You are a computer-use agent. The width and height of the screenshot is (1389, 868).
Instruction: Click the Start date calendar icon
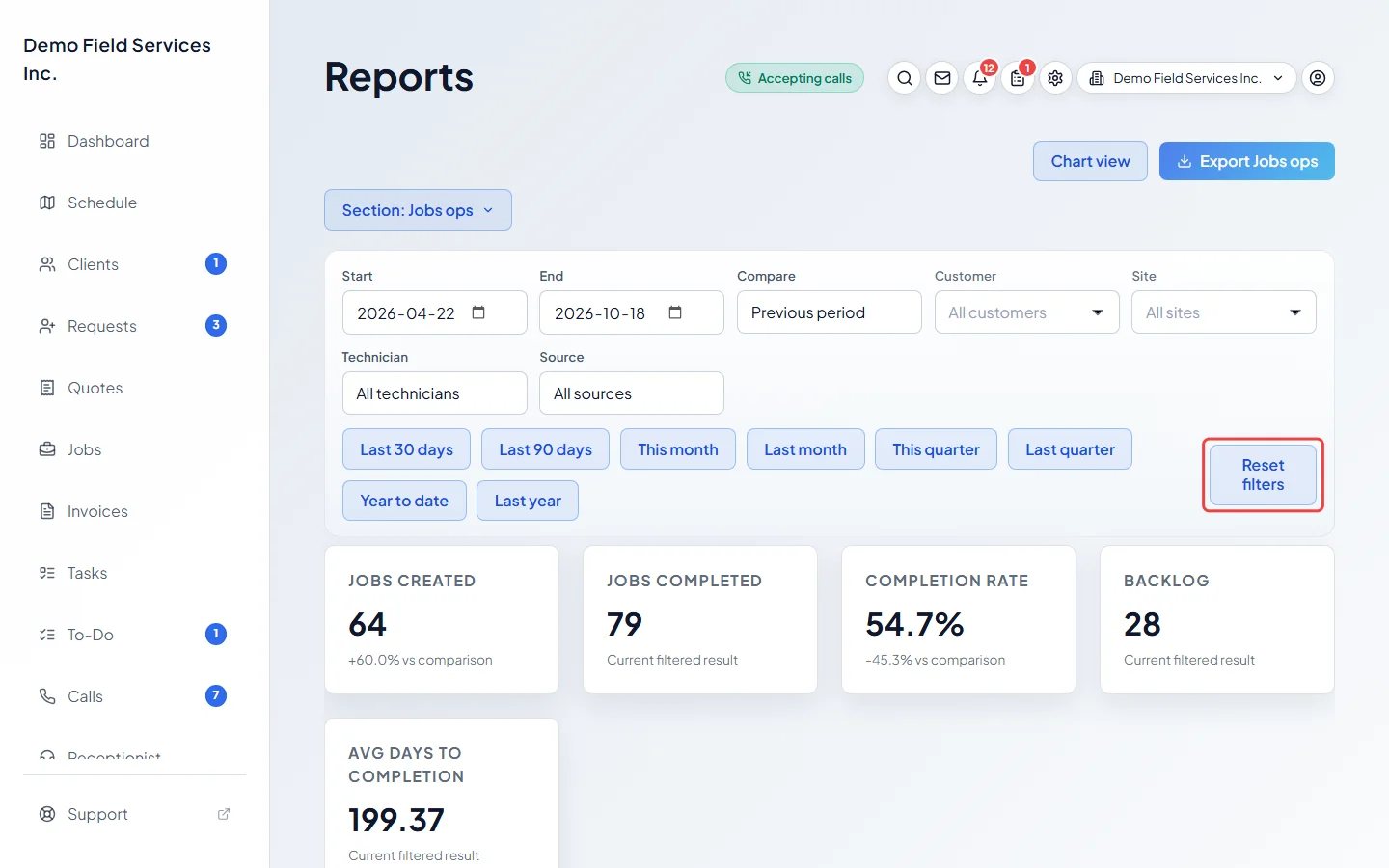click(478, 312)
